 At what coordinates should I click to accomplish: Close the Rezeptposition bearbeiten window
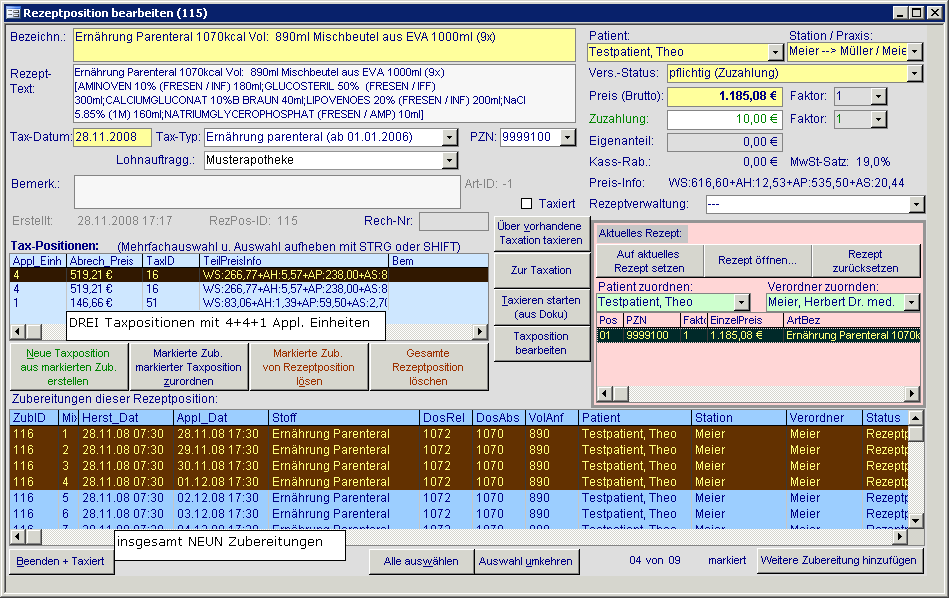pyautogui.click(x=934, y=13)
